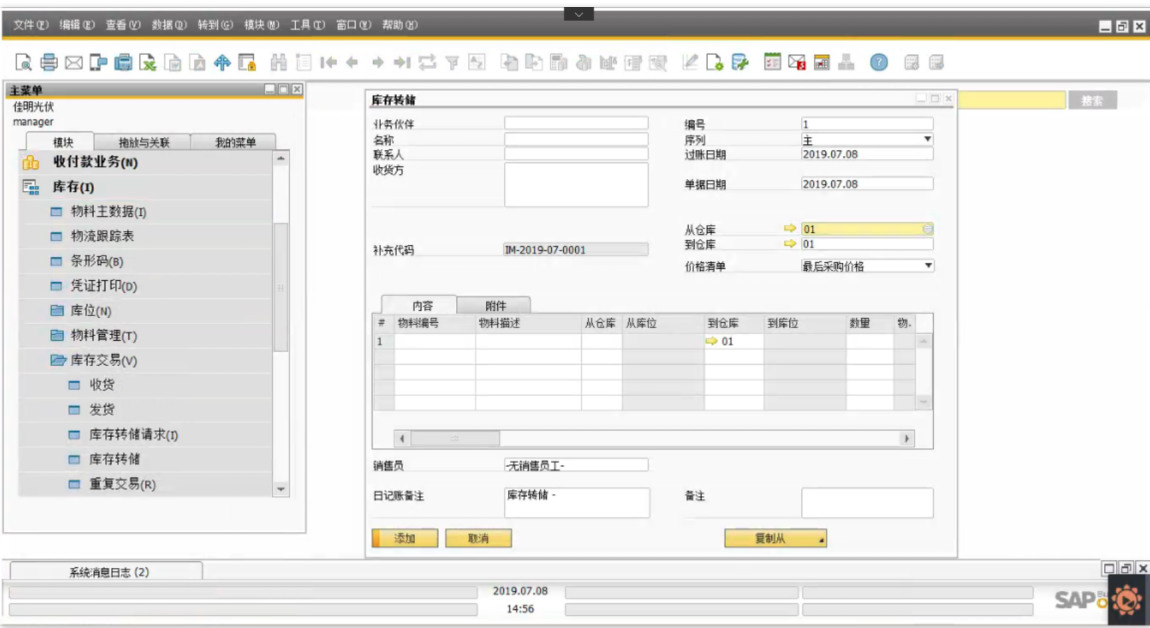Click the 备注 text box
The width and height of the screenshot is (1150, 628).
[x=867, y=503]
